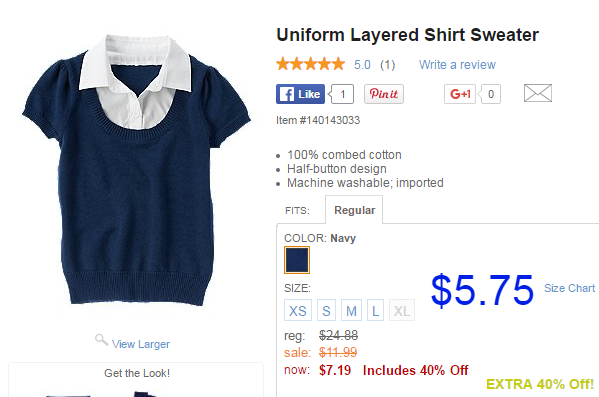This screenshot has width=599, height=397.
Task: Click the five-star rating icons
Action: (310, 64)
